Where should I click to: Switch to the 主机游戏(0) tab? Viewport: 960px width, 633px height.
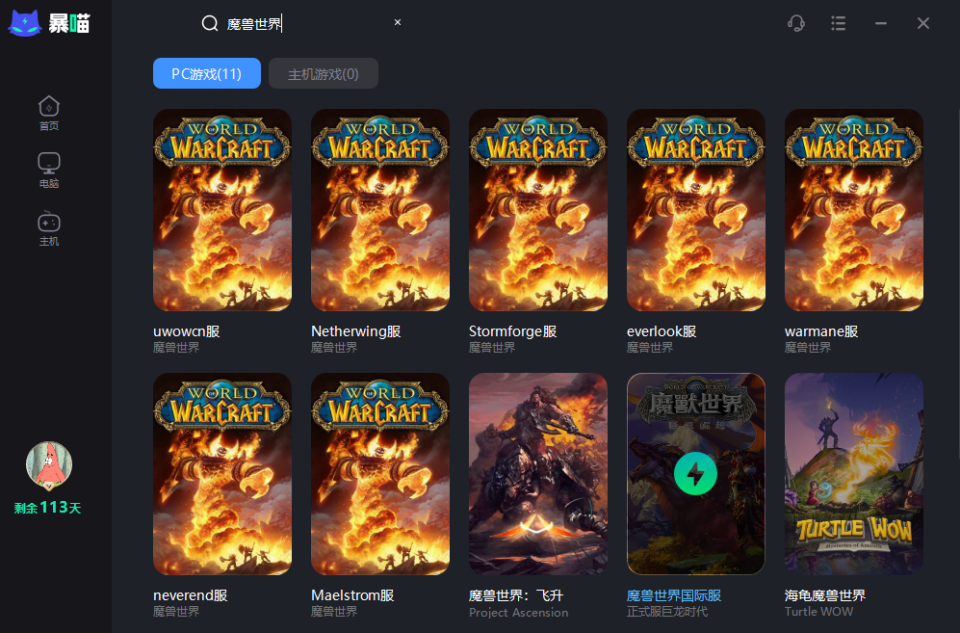[323, 73]
